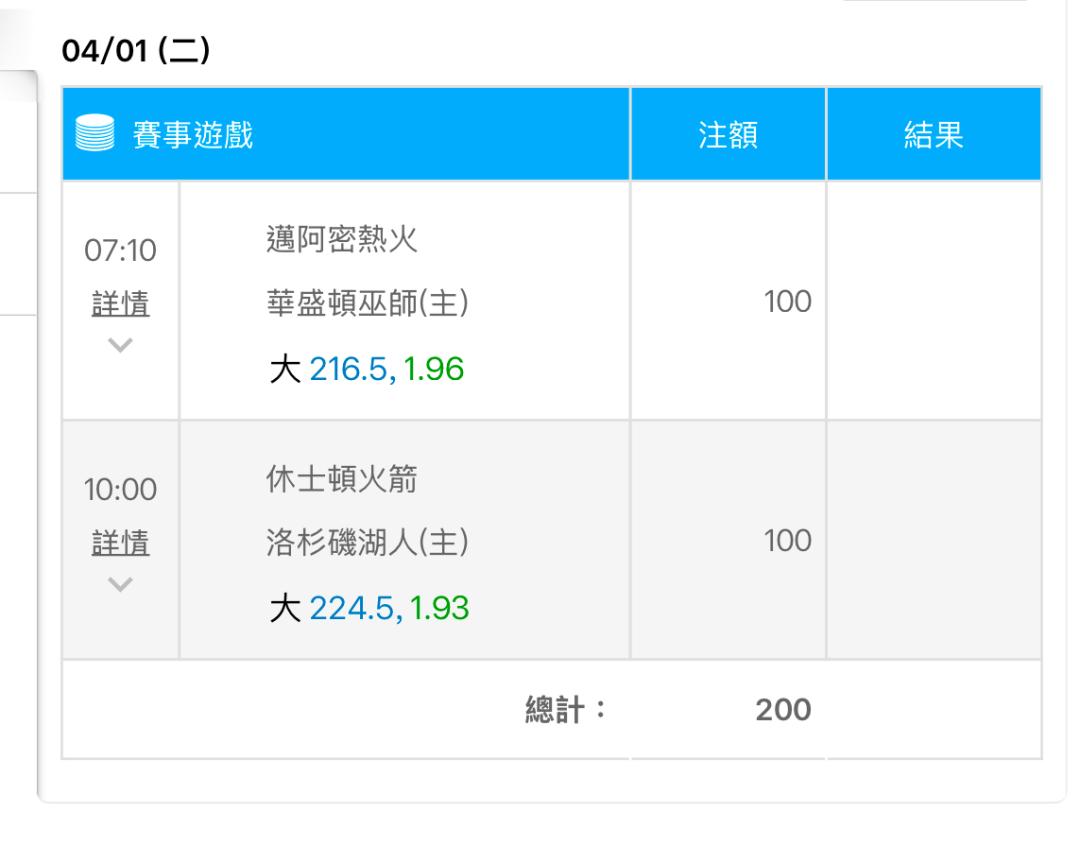Select the 邁阿密熱火 team name

click(x=342, y=240)
